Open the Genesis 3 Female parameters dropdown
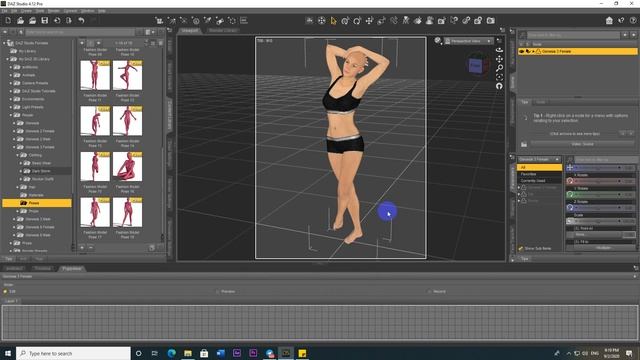This screenshot has height=360, width=640. click(x=539, y=159)
